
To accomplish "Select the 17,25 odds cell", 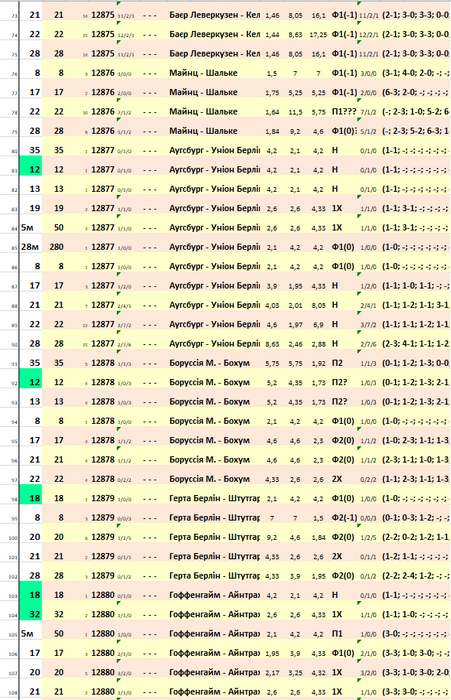I will click(318, 34).
